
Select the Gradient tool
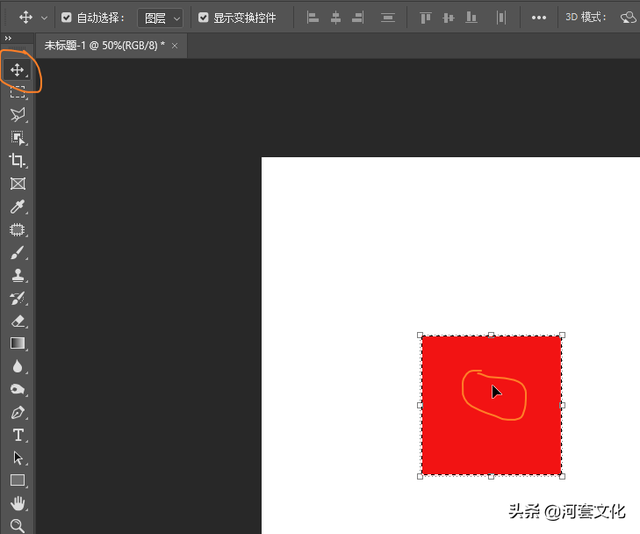(18, 343)
